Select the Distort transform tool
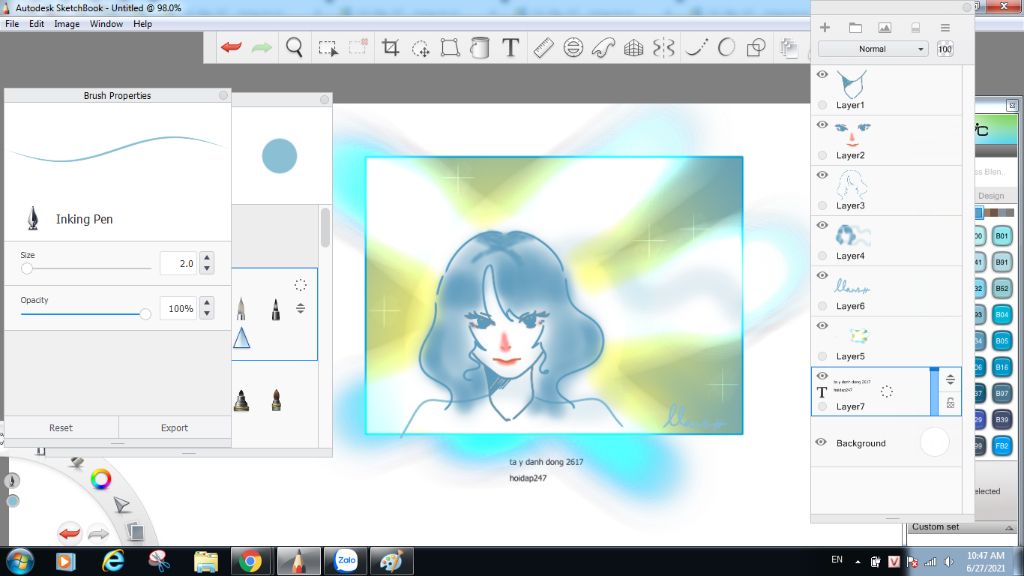 point(450,47)
